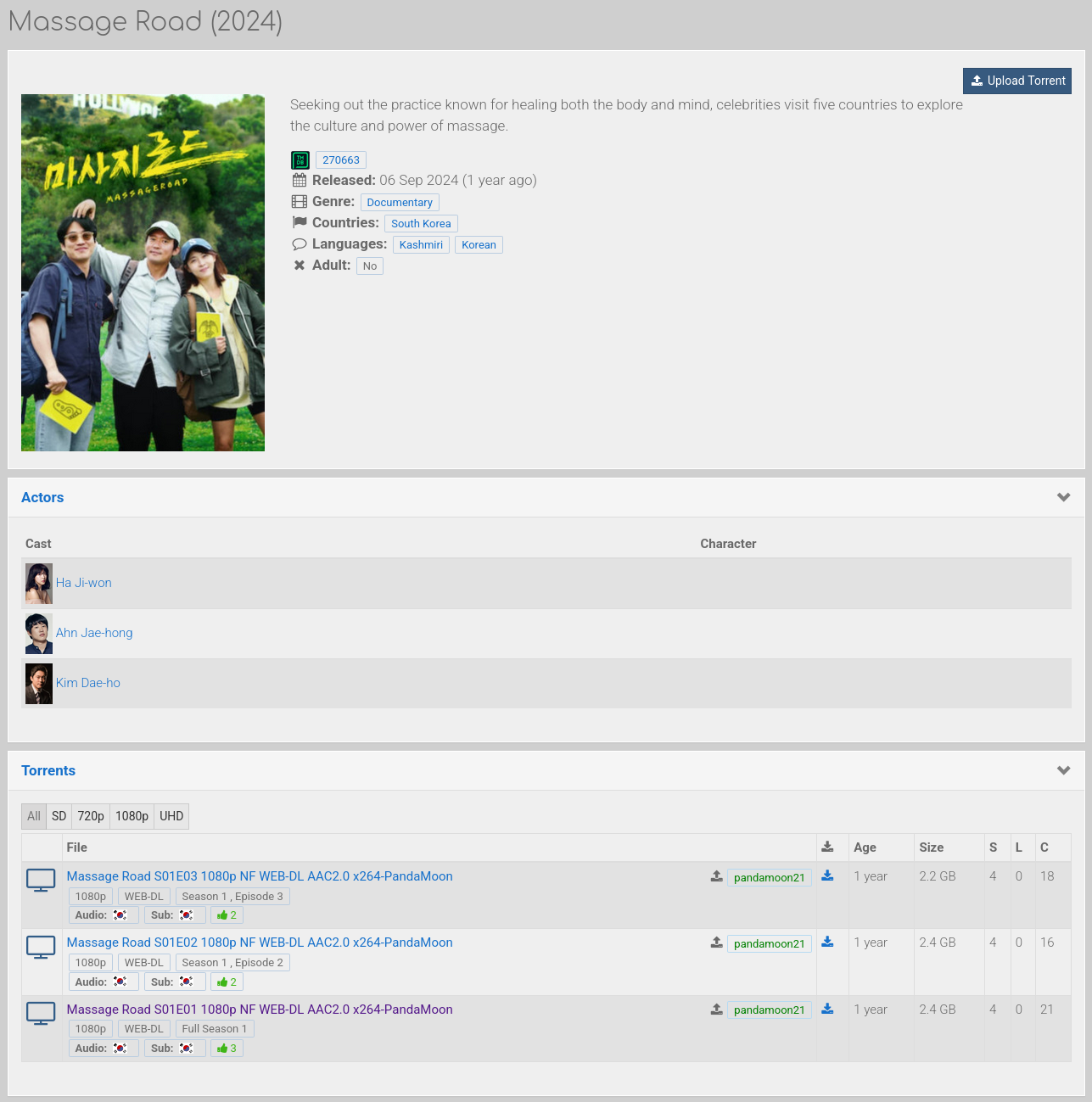1092x1102 pixels.
Task: Click the thumbs-up badge on S01E01 torrent
Action: [x=227, y=1048]
